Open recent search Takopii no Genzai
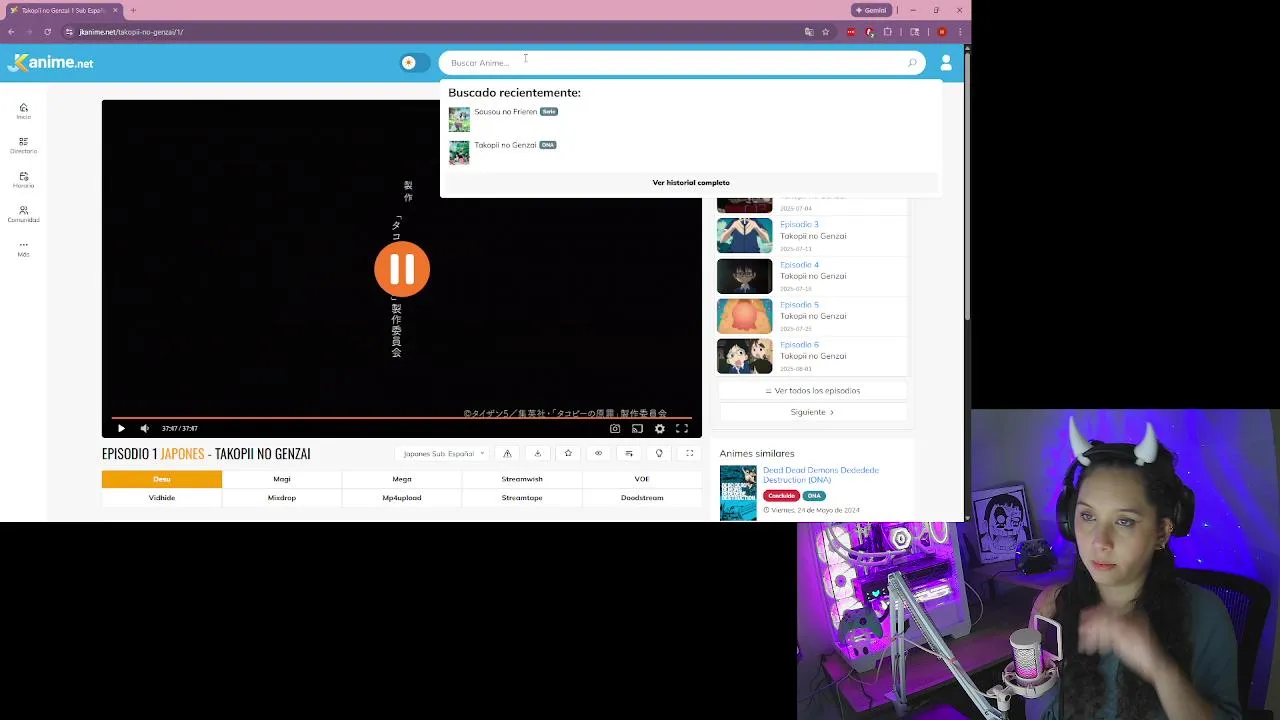1280x720 pixels. 505,145
